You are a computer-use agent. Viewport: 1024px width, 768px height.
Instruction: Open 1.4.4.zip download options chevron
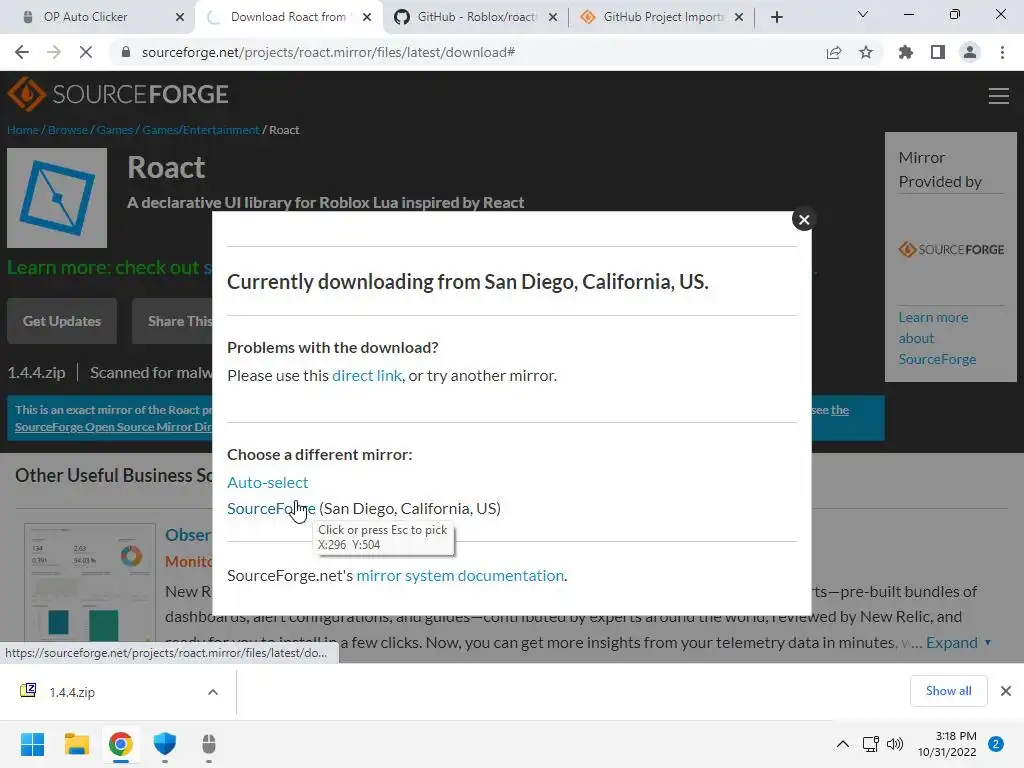click(213, 692)
